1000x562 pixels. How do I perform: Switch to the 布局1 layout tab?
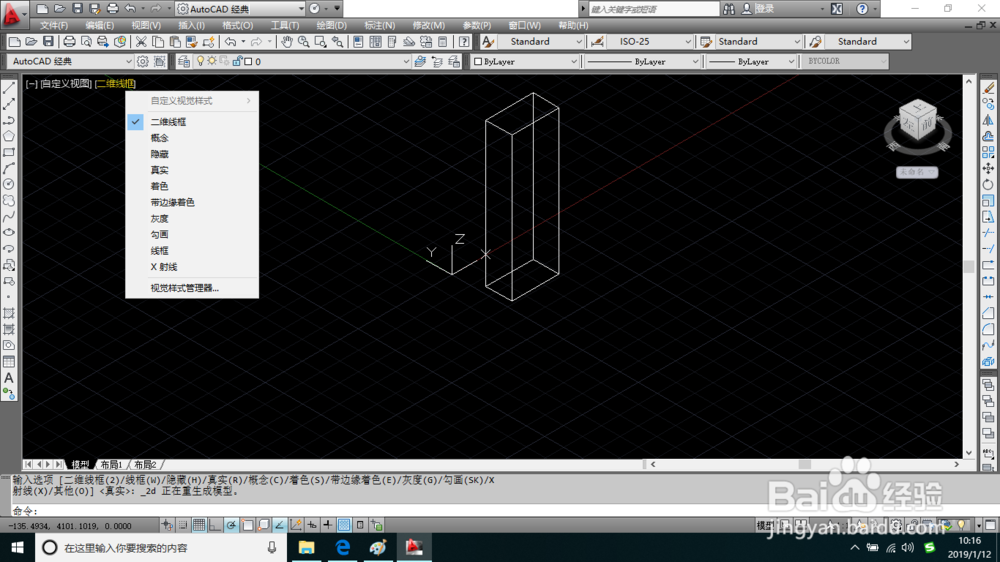pyautogui.click(x=112, y=465)
